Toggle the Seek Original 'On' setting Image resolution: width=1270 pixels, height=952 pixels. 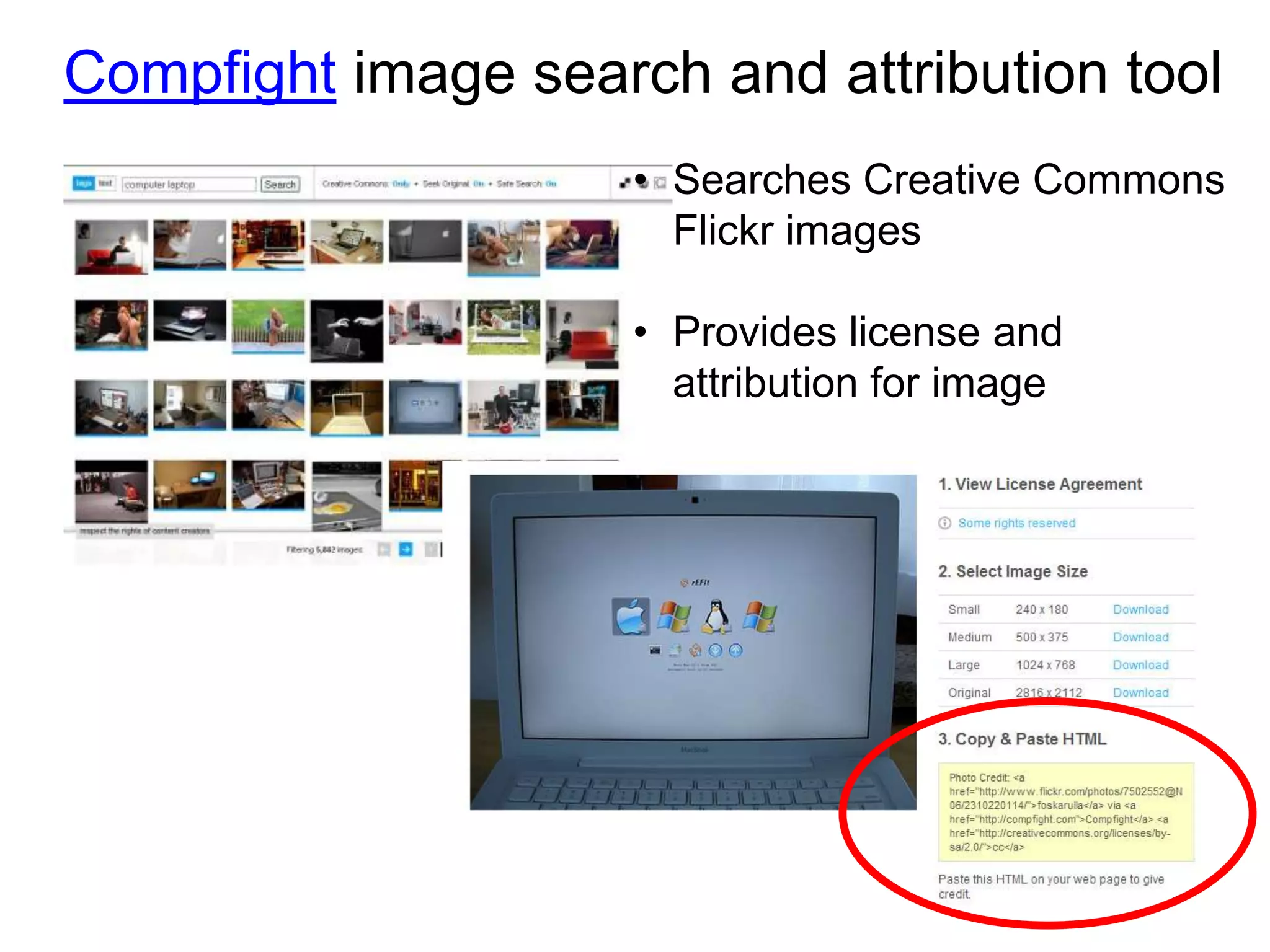[478, 183]
